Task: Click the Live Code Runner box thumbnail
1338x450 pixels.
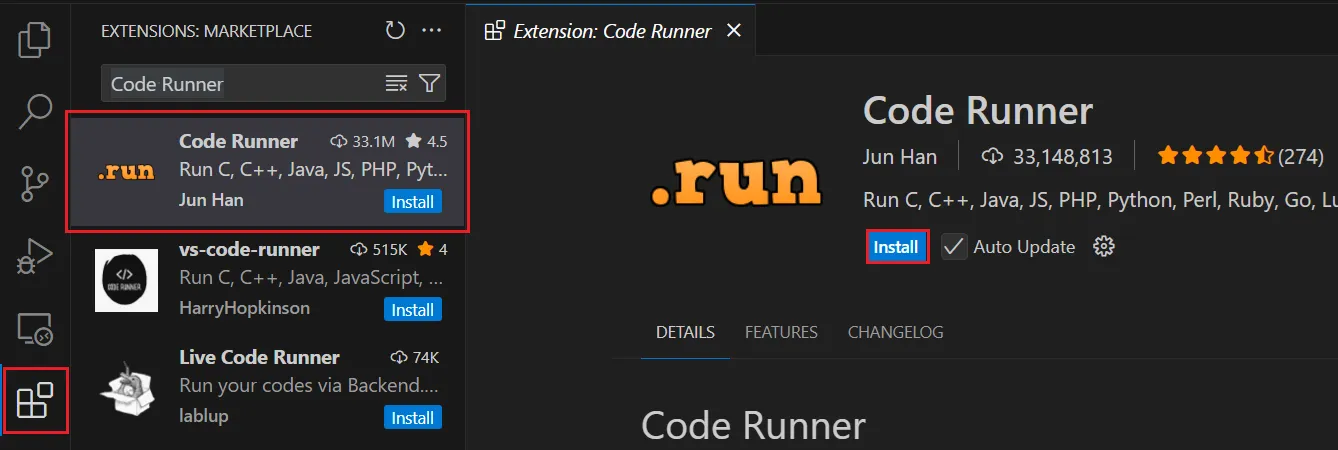Action: point(126,390)
